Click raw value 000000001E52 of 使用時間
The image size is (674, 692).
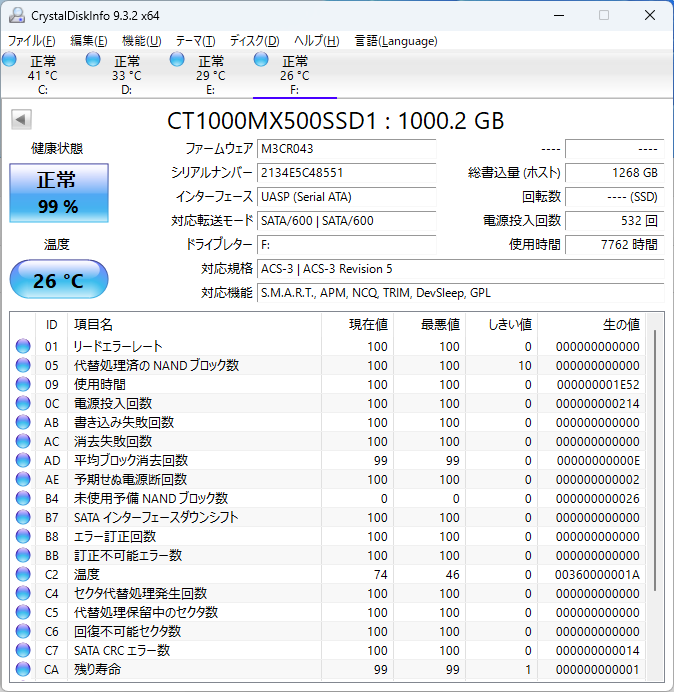pyautogui.click(x=598, y=385)
